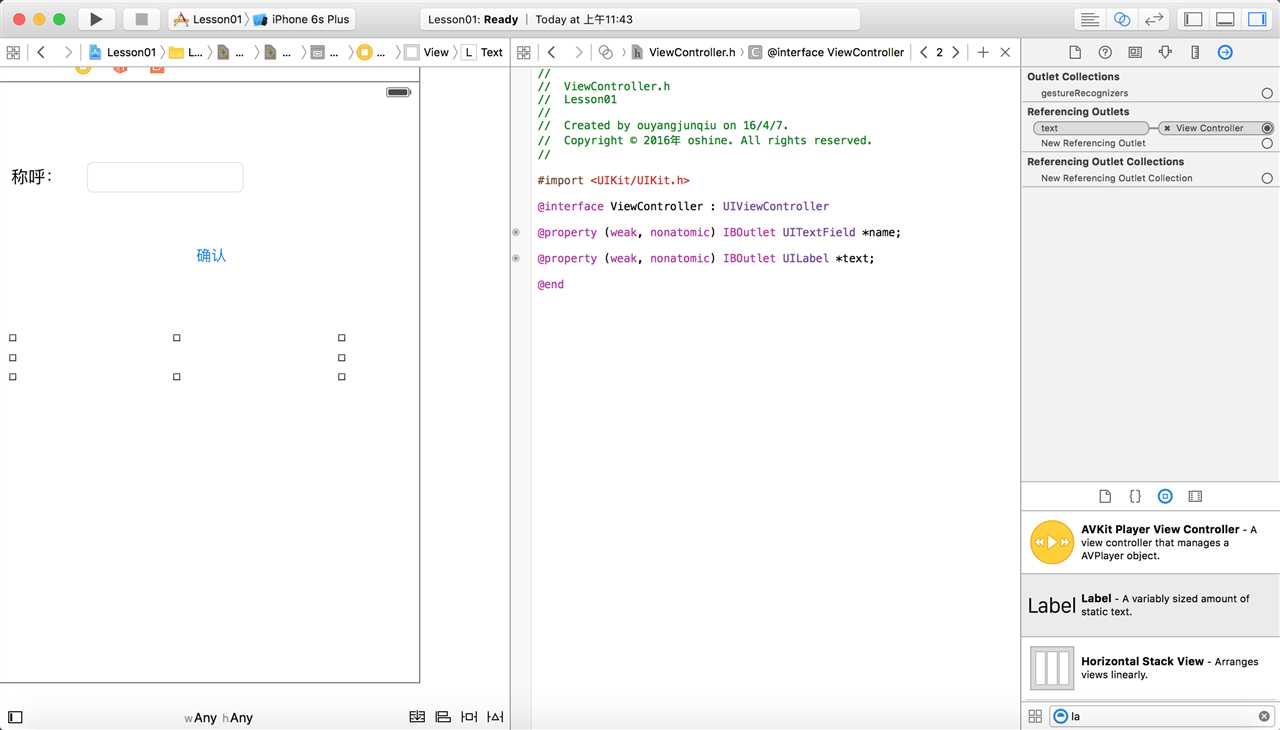Open the ViewController.h jump bar item
Image resolution: width=1280 pixels, height=730 pixels.
(683, 52)
